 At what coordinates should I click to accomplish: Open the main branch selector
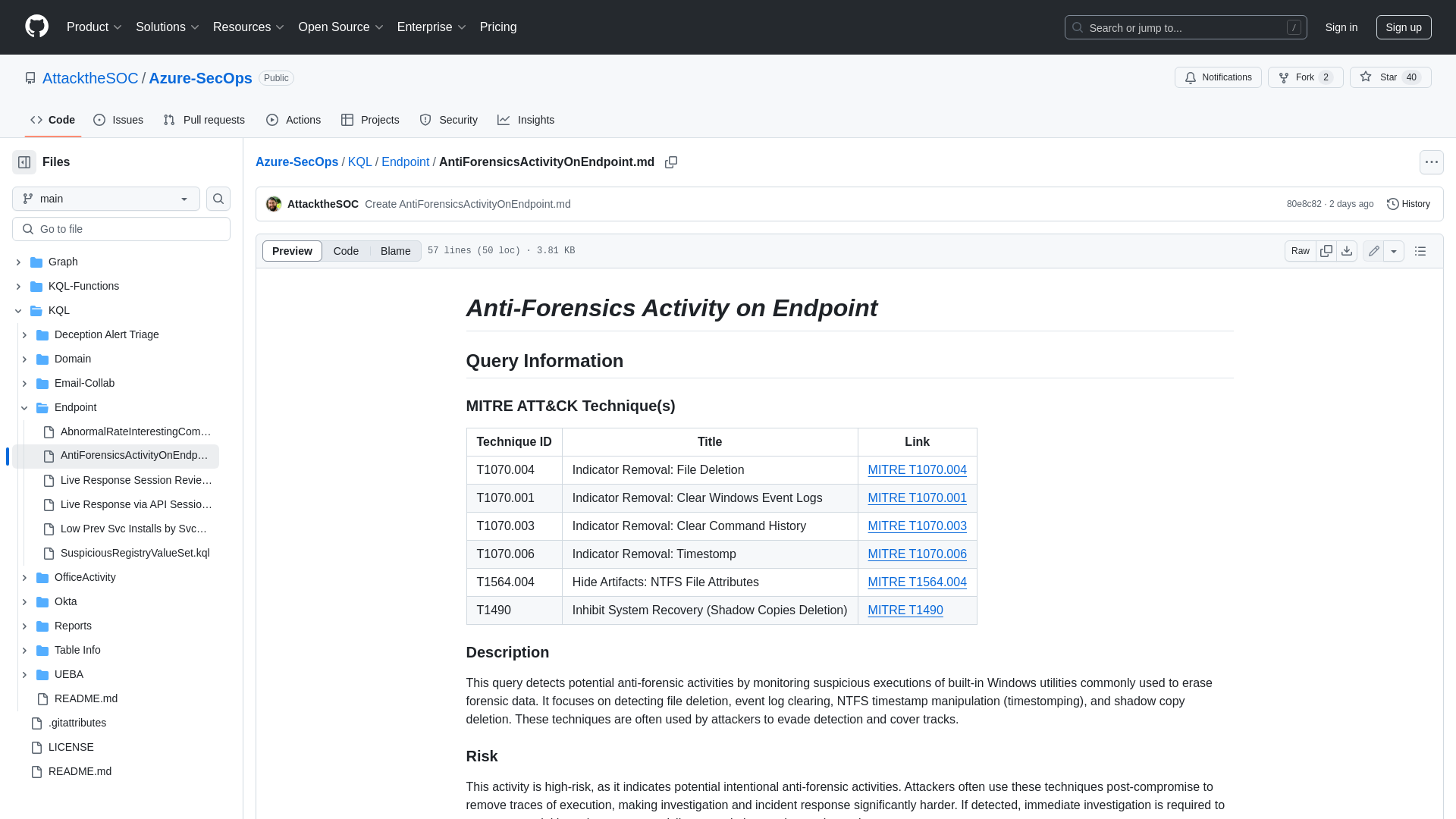(x=106, y=199)
